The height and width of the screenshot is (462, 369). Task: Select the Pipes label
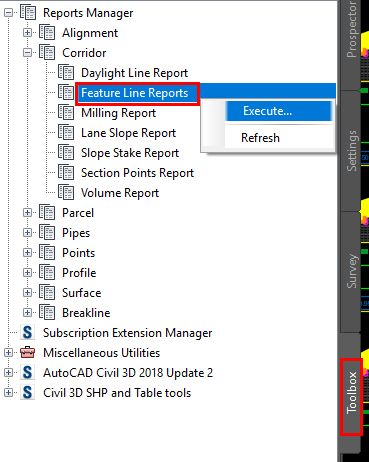[76, 233]
